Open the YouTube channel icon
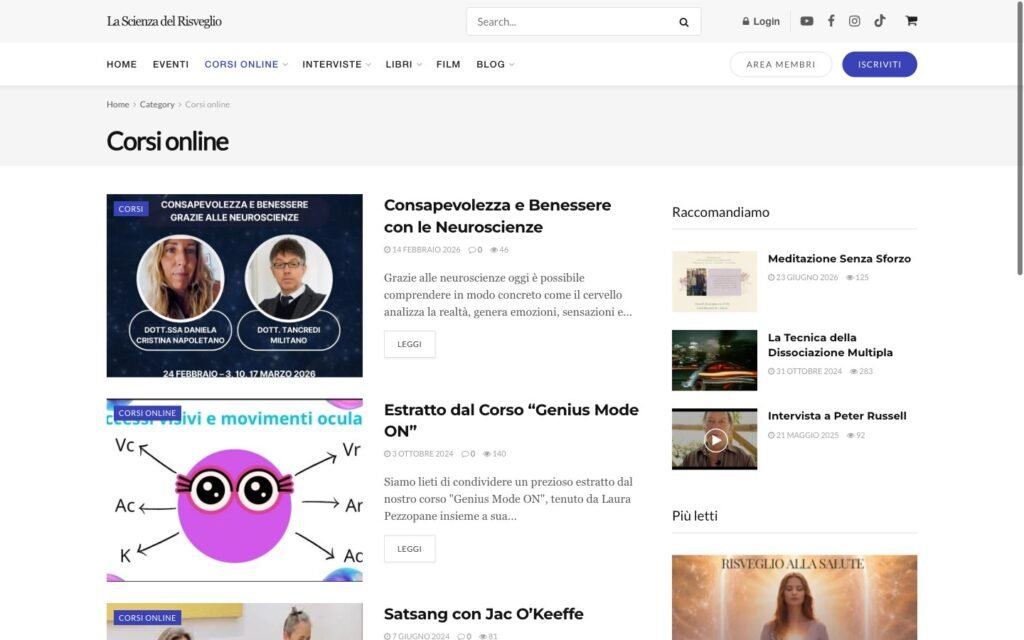 pyautogui.click(x=807, y=21)
